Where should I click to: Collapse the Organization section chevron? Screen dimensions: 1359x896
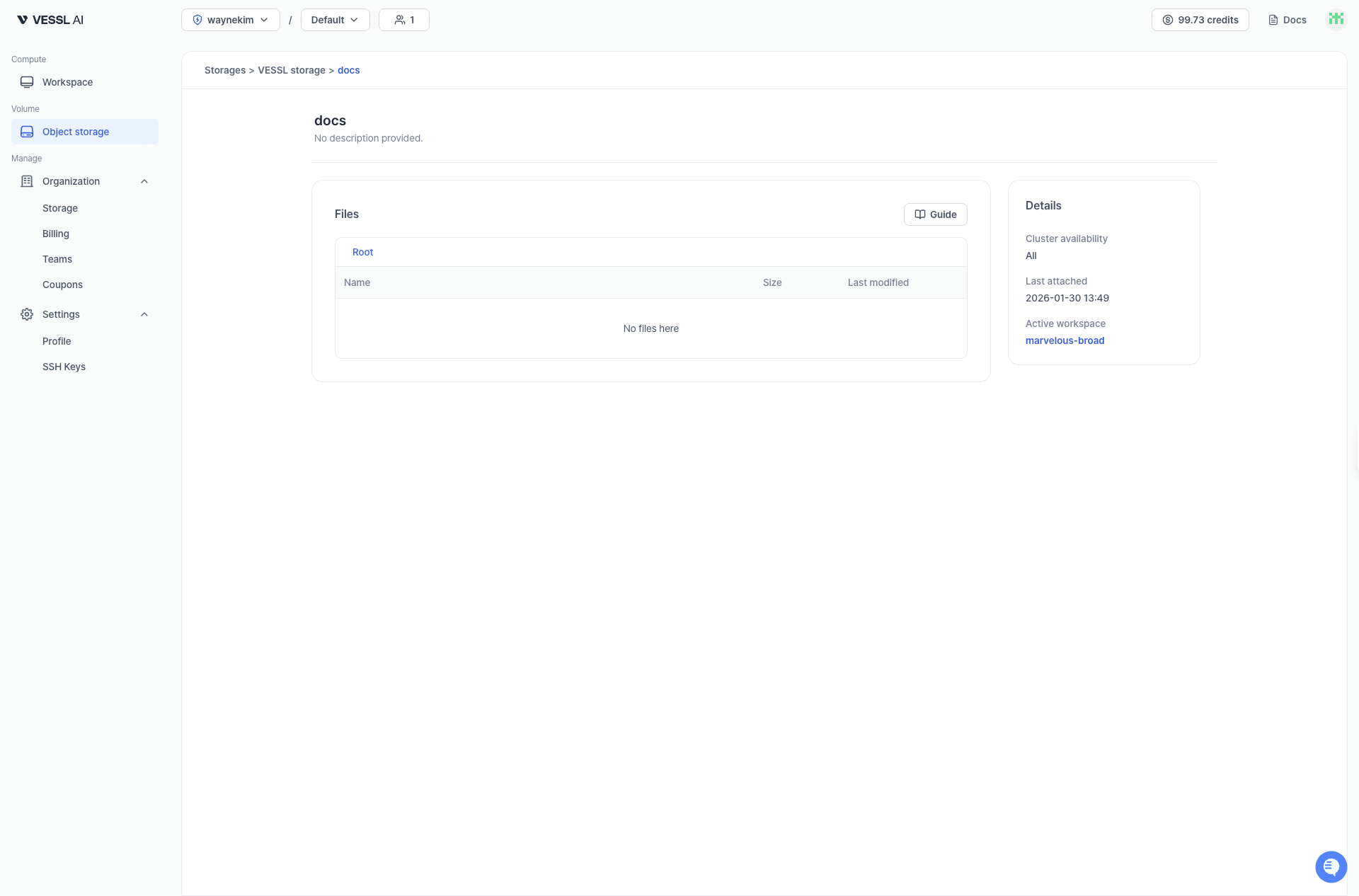[x=144, y=181]
